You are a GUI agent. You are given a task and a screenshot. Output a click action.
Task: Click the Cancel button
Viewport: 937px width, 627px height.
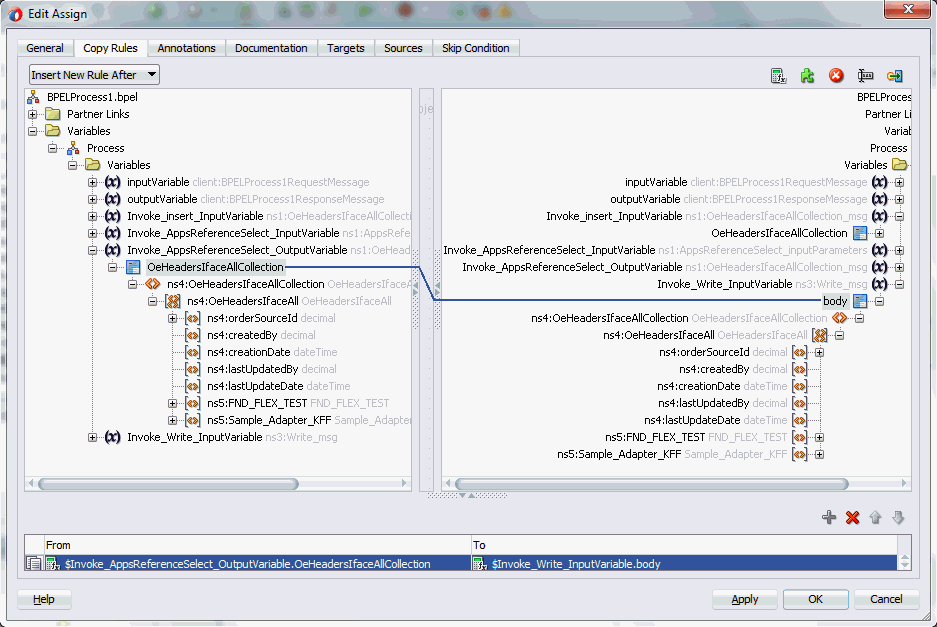(x=886, y=599)
